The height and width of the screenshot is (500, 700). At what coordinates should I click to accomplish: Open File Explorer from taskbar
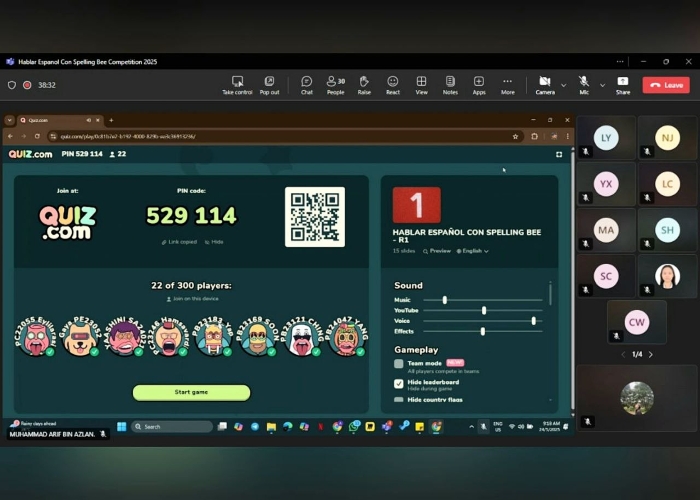271,427
